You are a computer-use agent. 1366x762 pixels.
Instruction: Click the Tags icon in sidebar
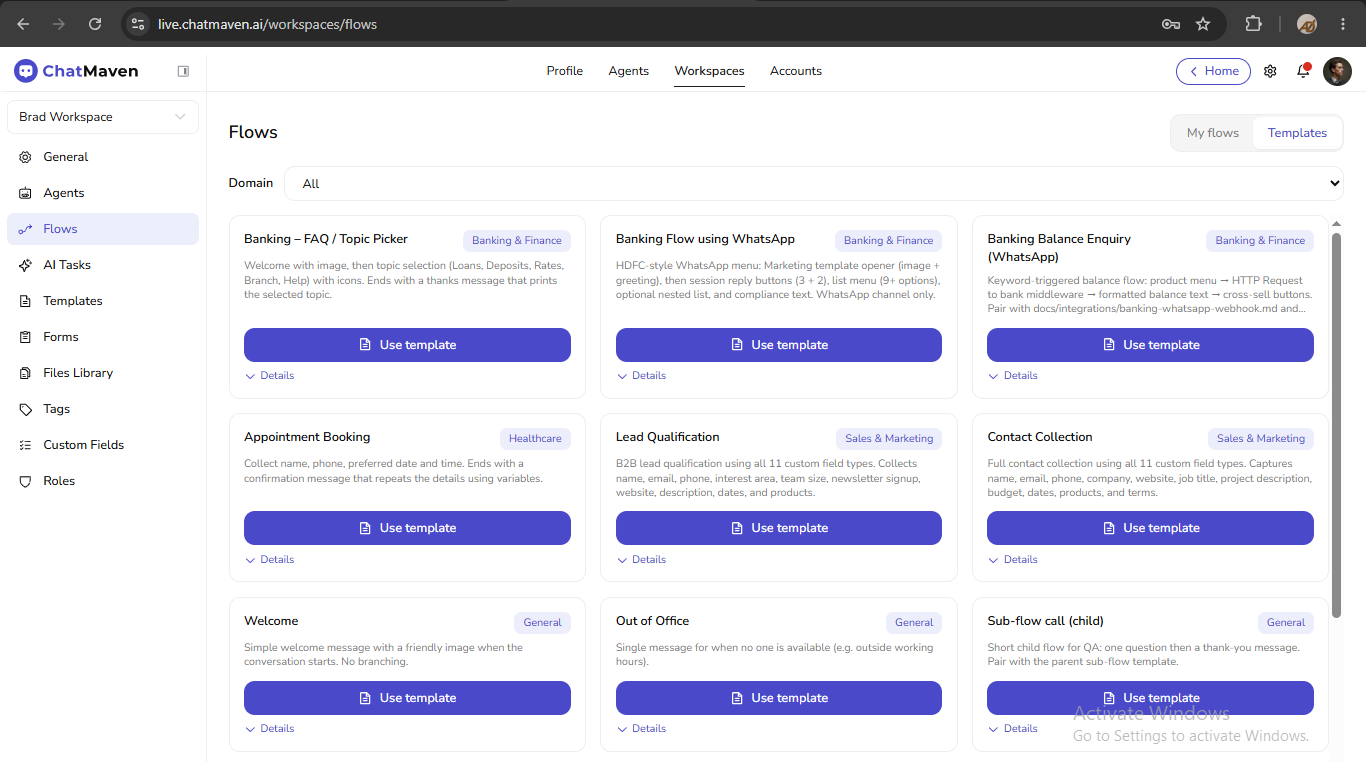coord(25,409)
